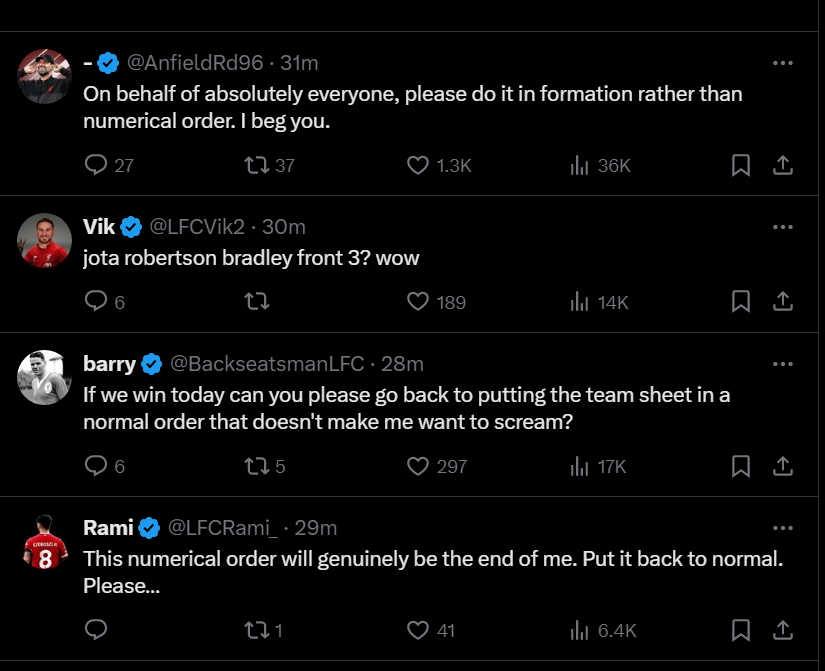Bookmark AnfieldRd96's tweet

point(741,165)
